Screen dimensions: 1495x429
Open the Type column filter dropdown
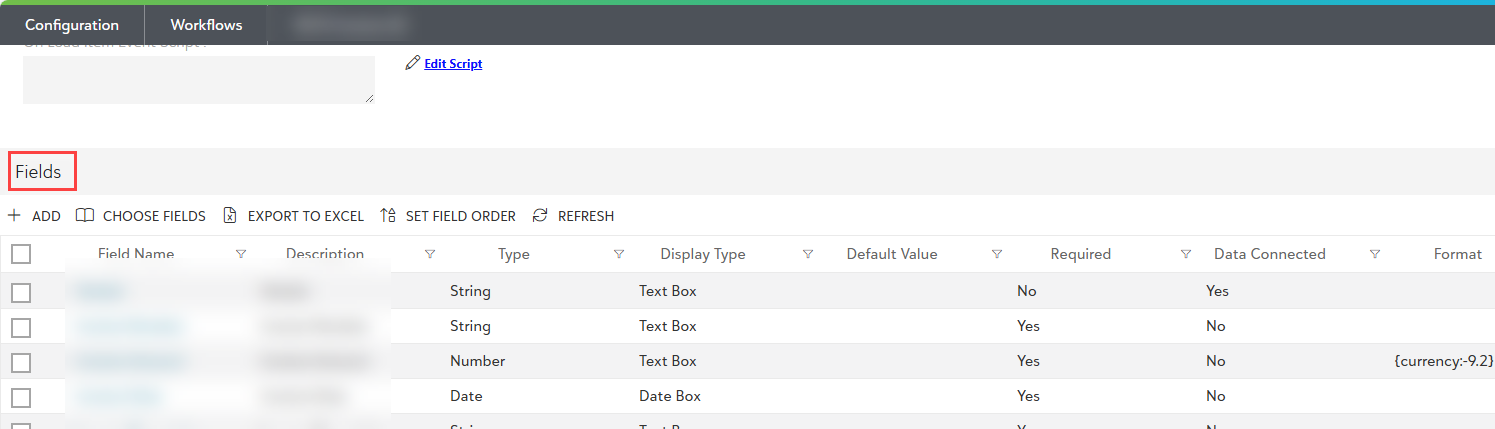point(619,254)
